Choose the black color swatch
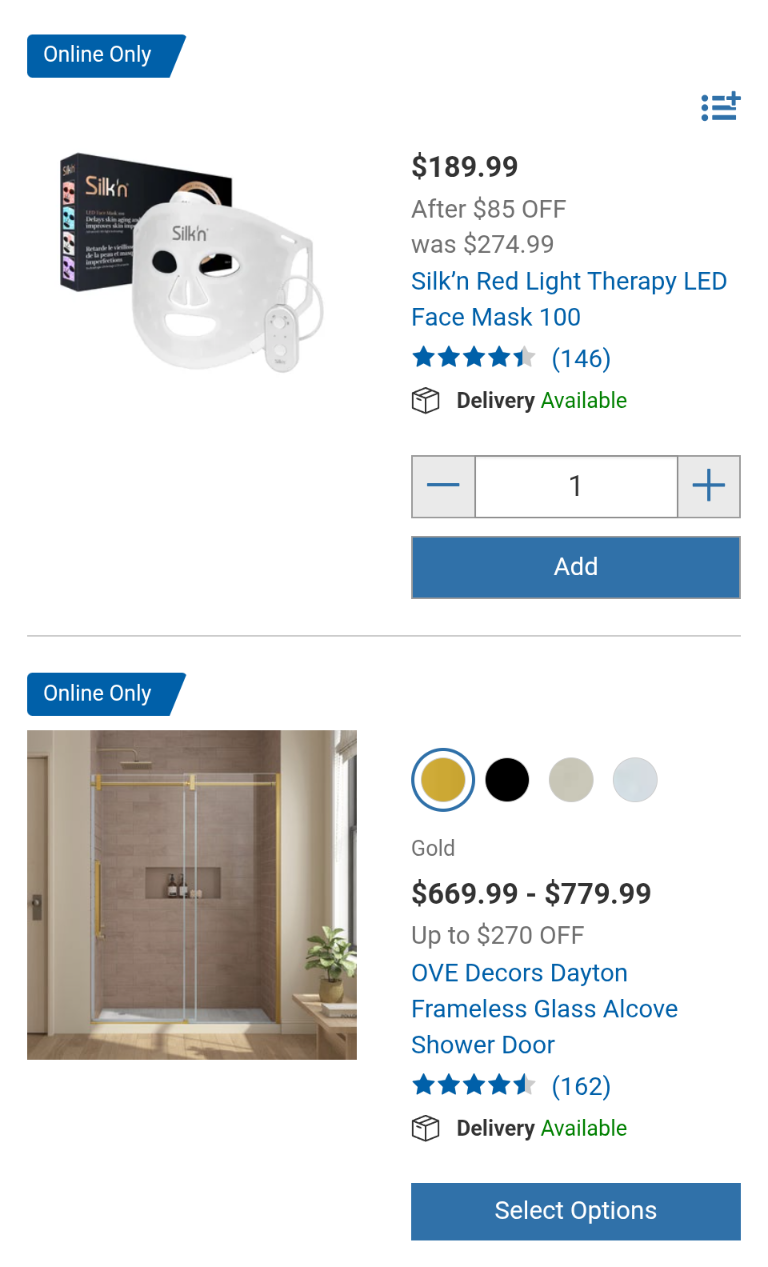768x1267 pixels. point(507,780)
